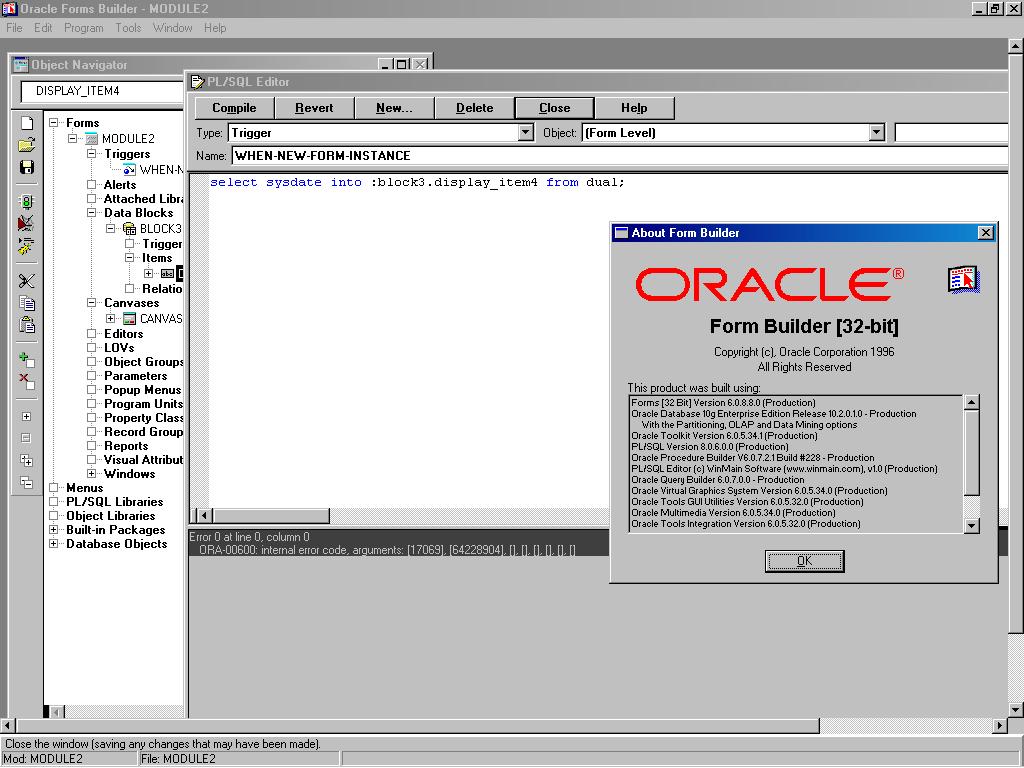Collapse the BLOCK3 node
Viewport: 1024px width, 768px height.
110,229
